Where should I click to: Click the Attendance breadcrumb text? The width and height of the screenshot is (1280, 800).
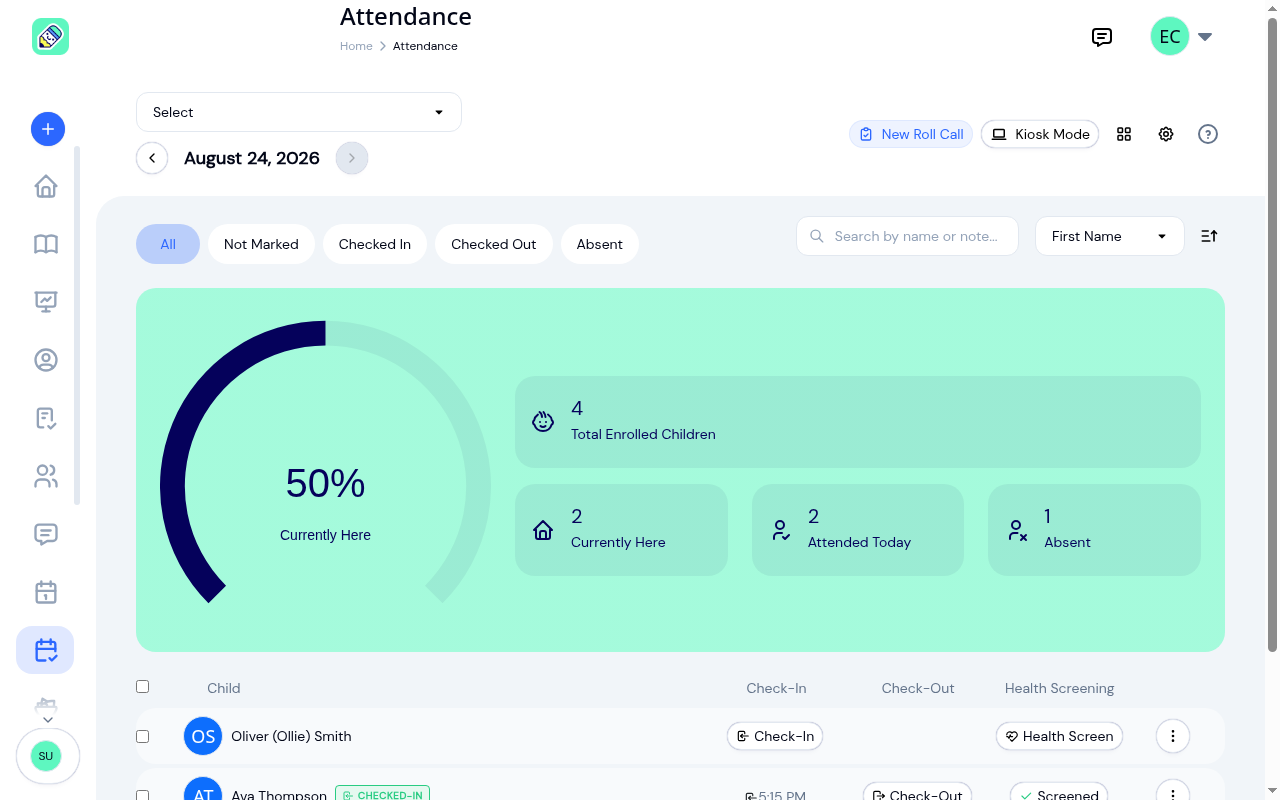click(x=425, y=46)
